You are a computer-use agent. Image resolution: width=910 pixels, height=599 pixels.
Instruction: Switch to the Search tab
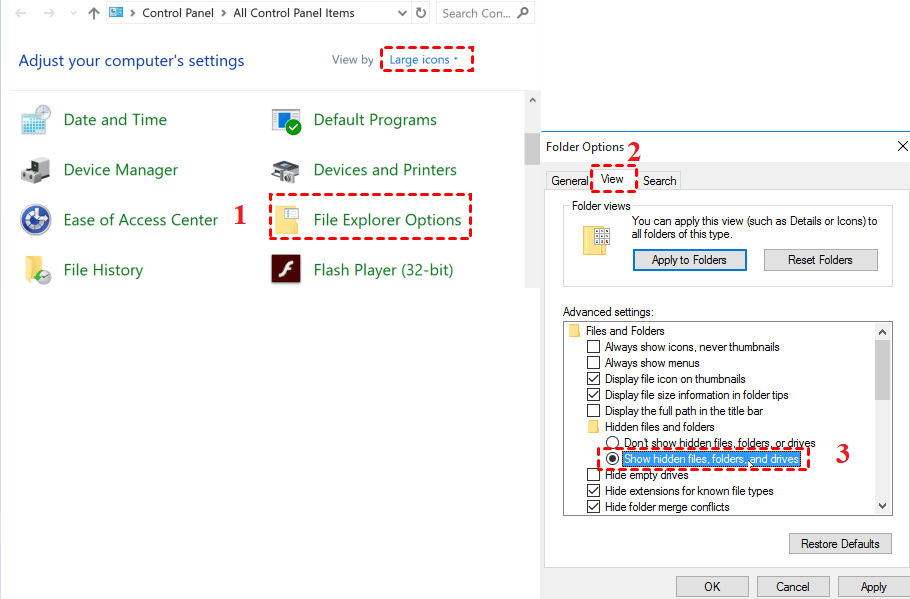[x=659, y=181]
